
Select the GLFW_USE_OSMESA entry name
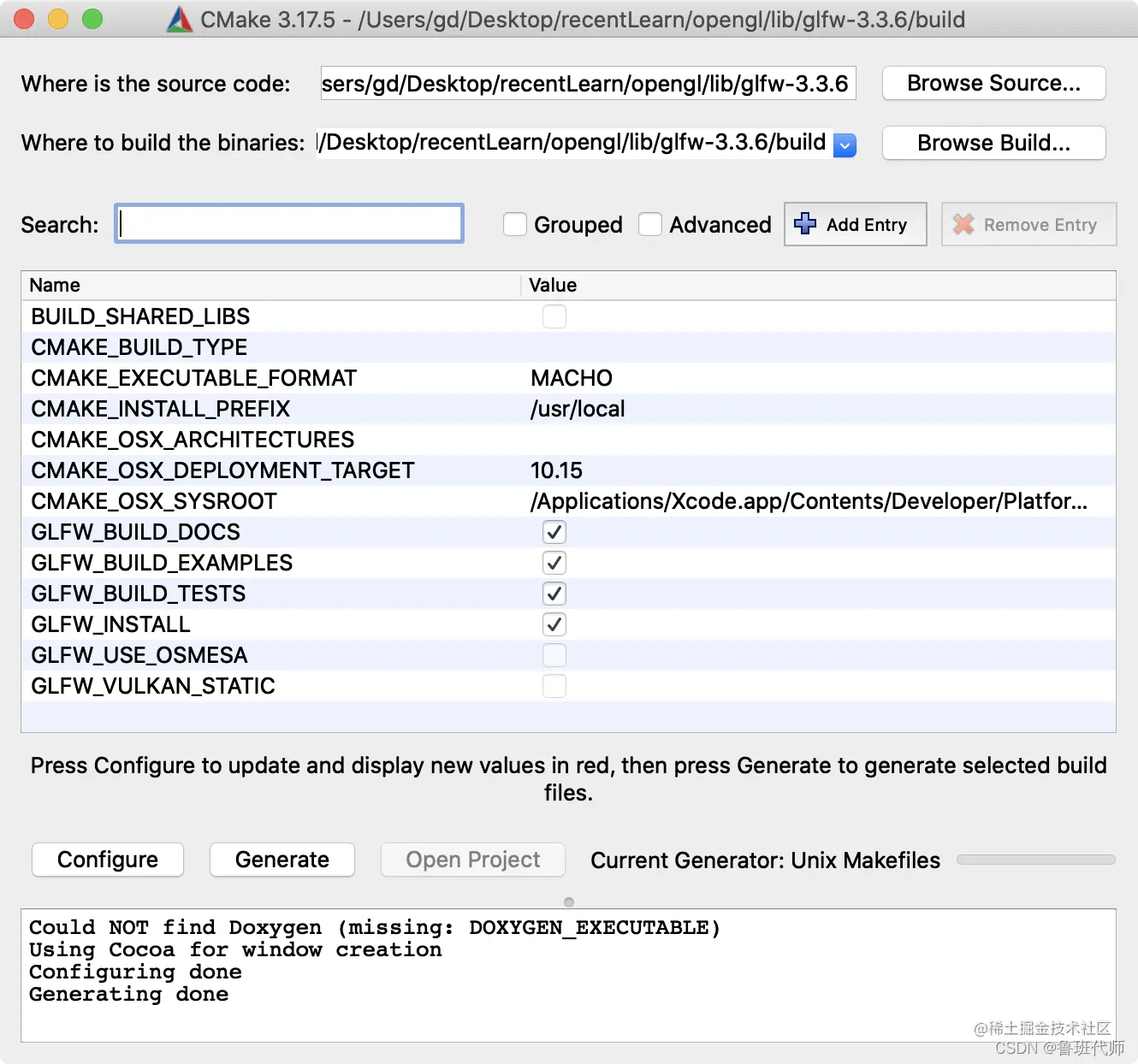pos(139,655)
